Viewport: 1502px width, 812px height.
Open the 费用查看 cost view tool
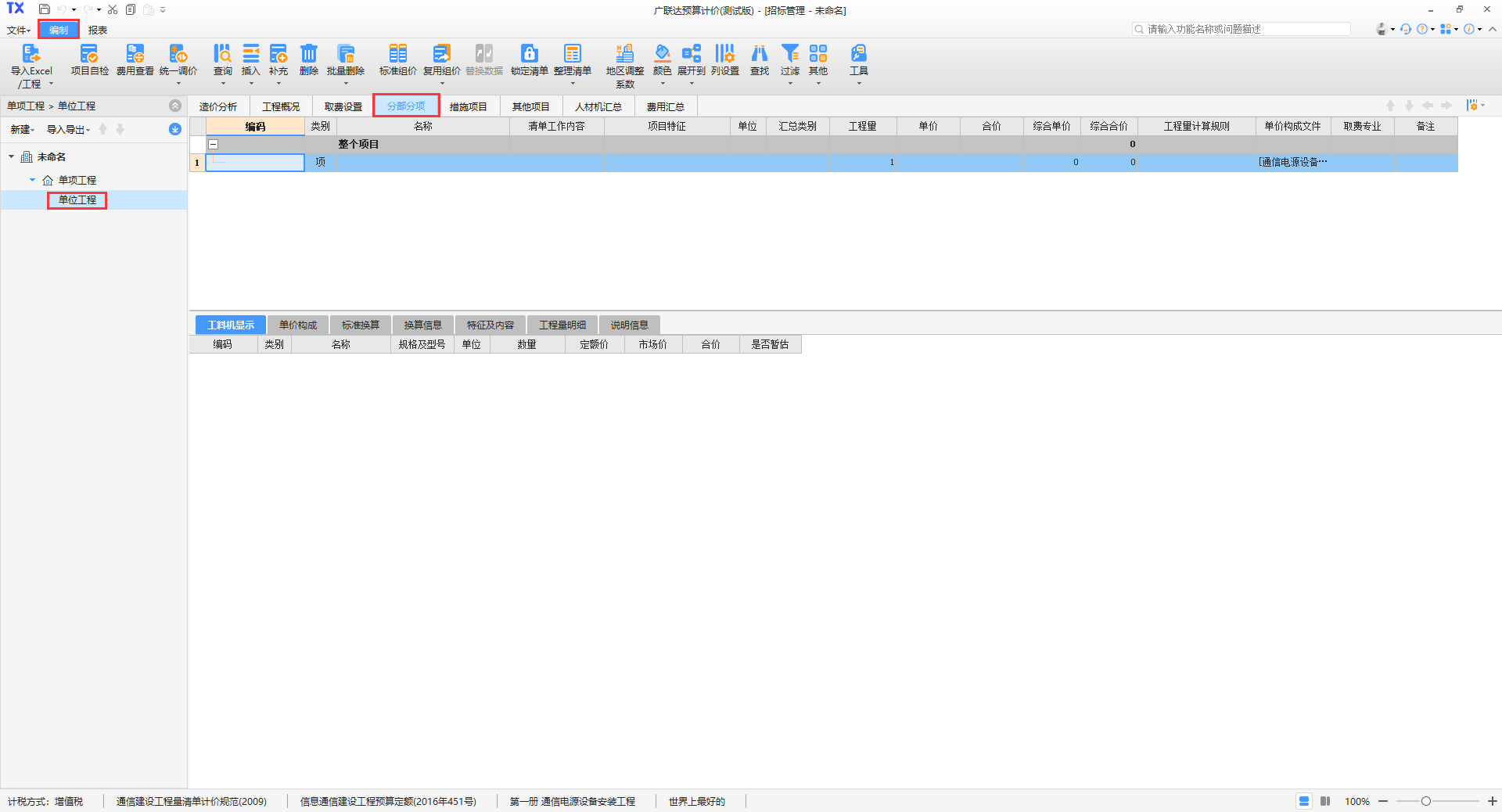tap(135, 55)
